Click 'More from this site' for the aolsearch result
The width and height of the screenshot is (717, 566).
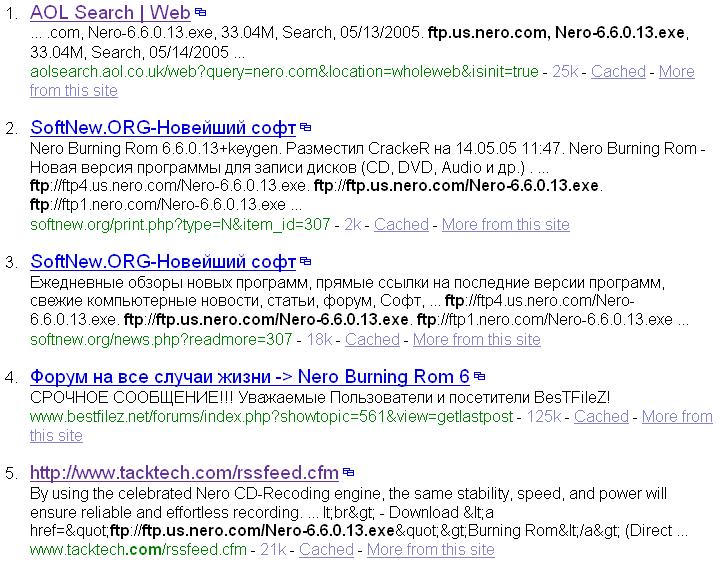coord(677,71)
